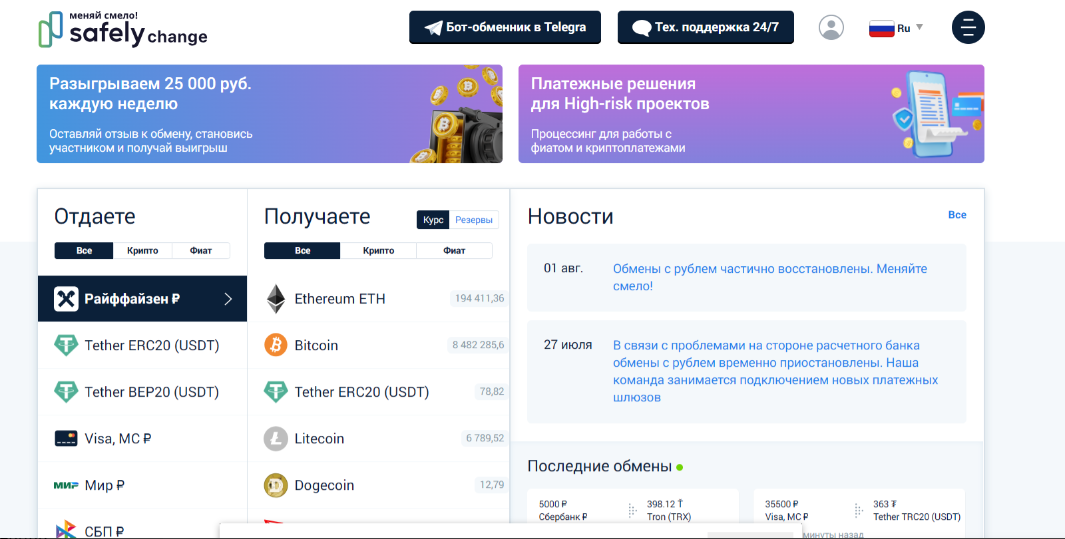Select 'Ethereum ETH' to receive
Image resolution: width=1065 pixels, height=539 pixels.
379,299
